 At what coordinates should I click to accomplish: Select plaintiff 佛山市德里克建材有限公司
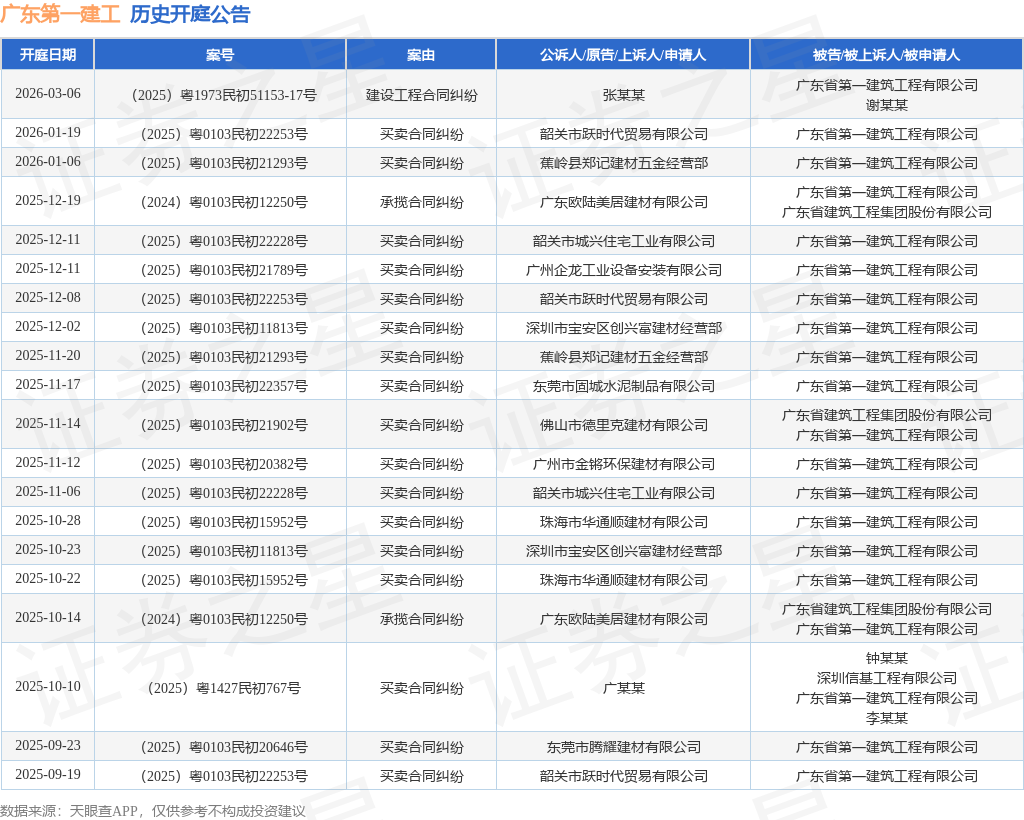(x=624, y=426)
